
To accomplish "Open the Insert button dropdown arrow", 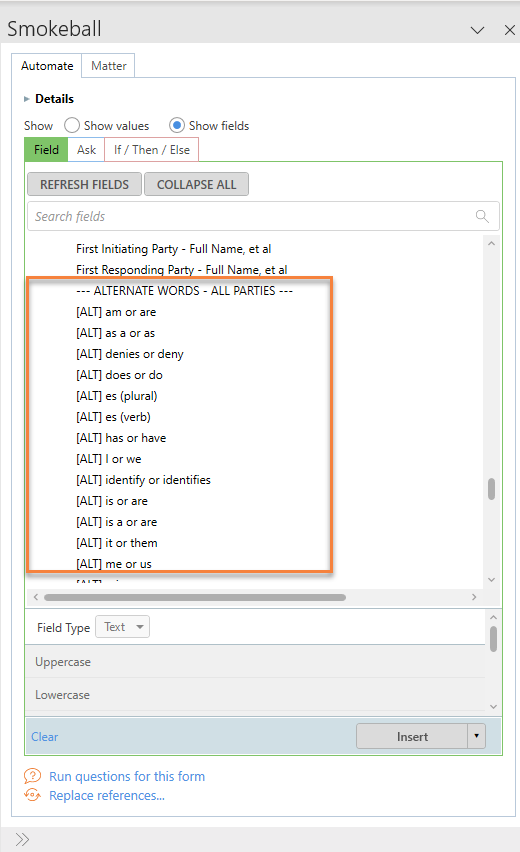I will 477,736.
